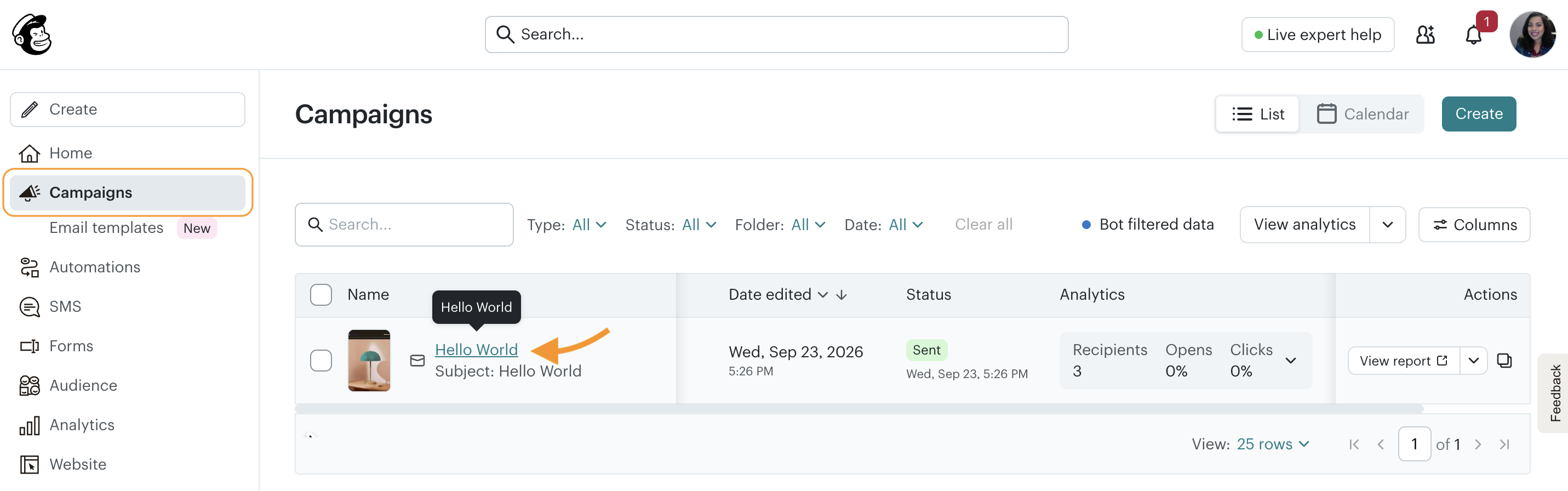Image resolution: width=1568 pixels, height=491 pixels.
Task: Click the replicate campaign copy icon
Action: [x=1504, y=361]
